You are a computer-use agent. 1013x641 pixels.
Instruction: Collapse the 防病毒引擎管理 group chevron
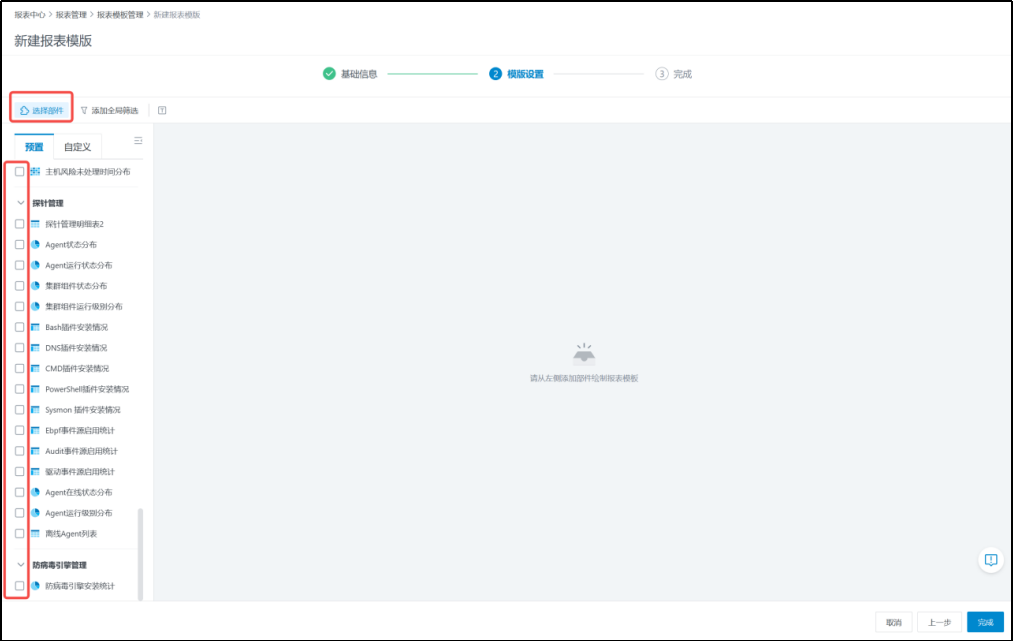[x=21, y=565]
